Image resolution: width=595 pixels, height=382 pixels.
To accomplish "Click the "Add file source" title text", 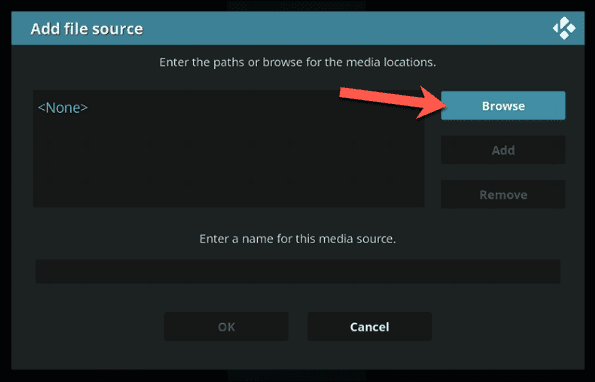I will [87, 29].
